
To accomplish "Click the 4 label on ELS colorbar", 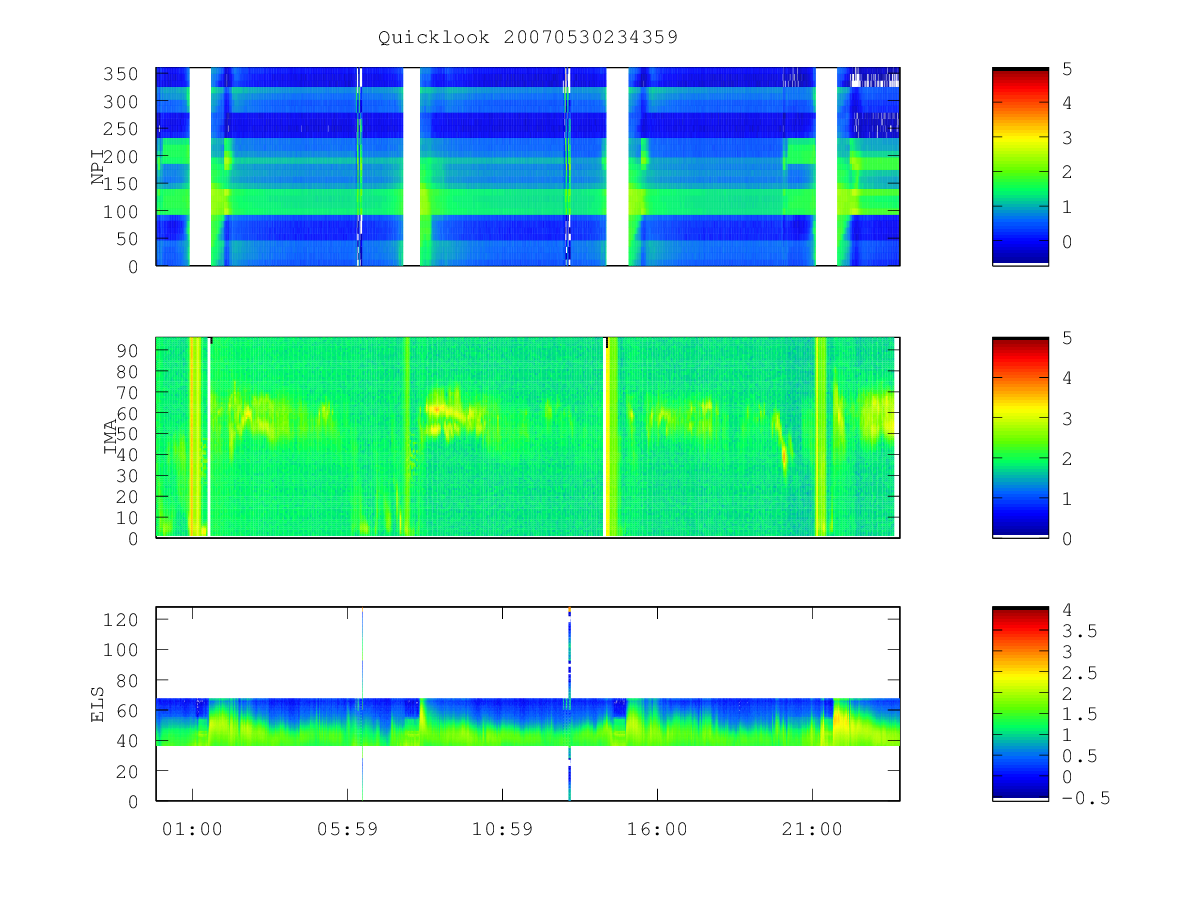I will tap(1066, 610).
